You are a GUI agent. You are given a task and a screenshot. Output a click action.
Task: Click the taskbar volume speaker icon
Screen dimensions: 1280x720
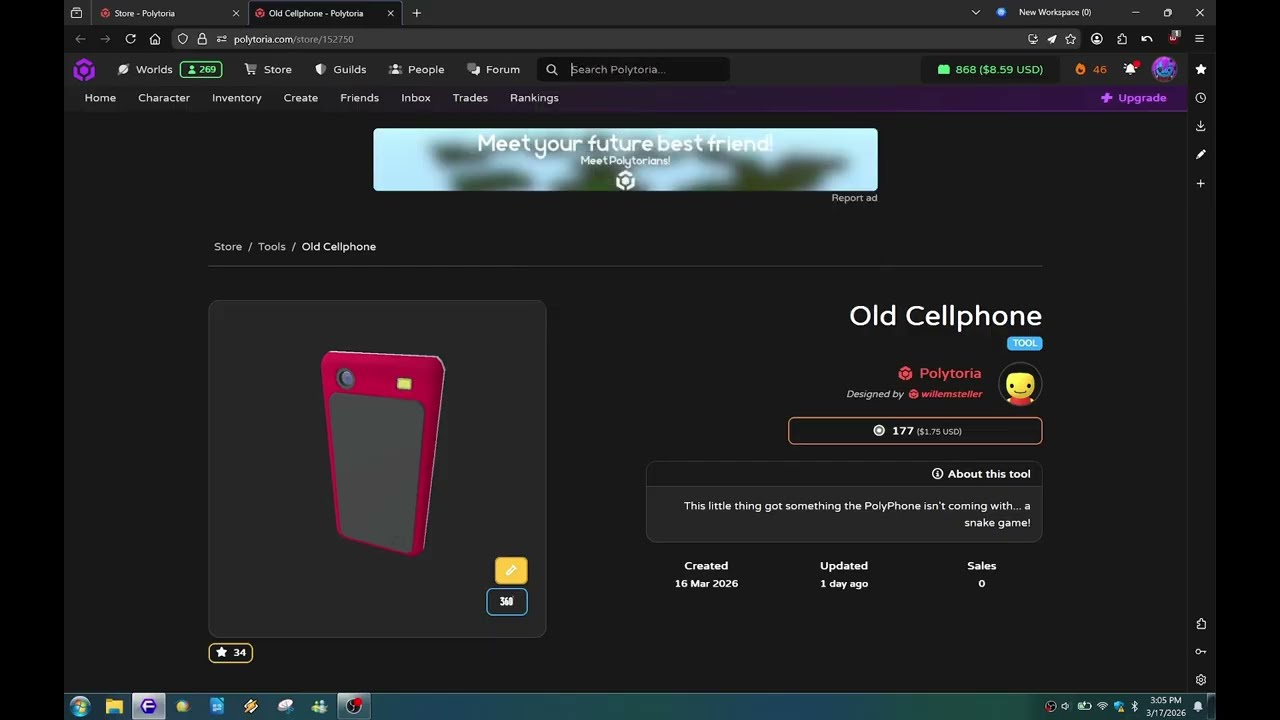tap(1066, 706)
